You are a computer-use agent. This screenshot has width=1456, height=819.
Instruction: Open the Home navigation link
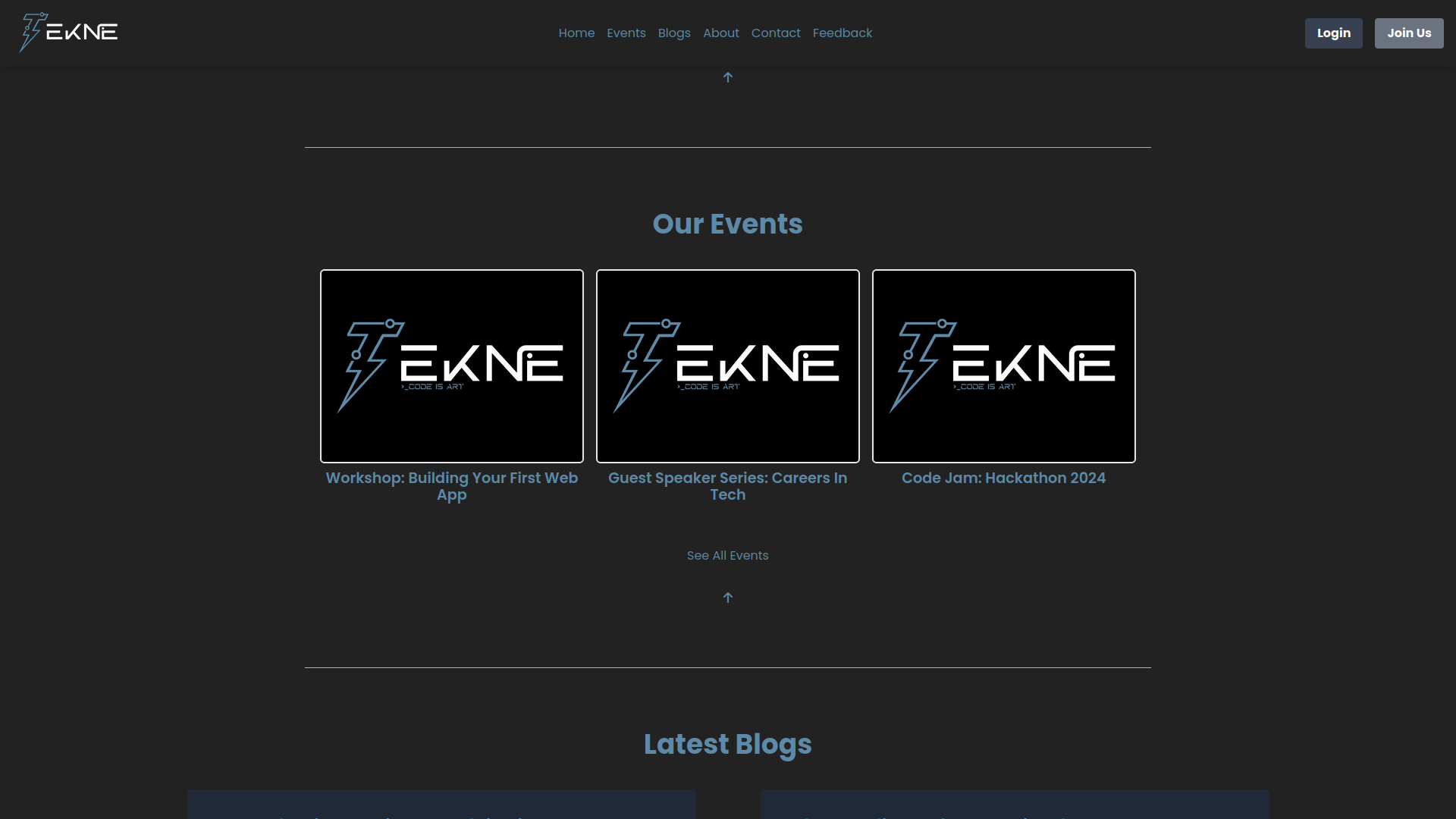coord(576,33)
